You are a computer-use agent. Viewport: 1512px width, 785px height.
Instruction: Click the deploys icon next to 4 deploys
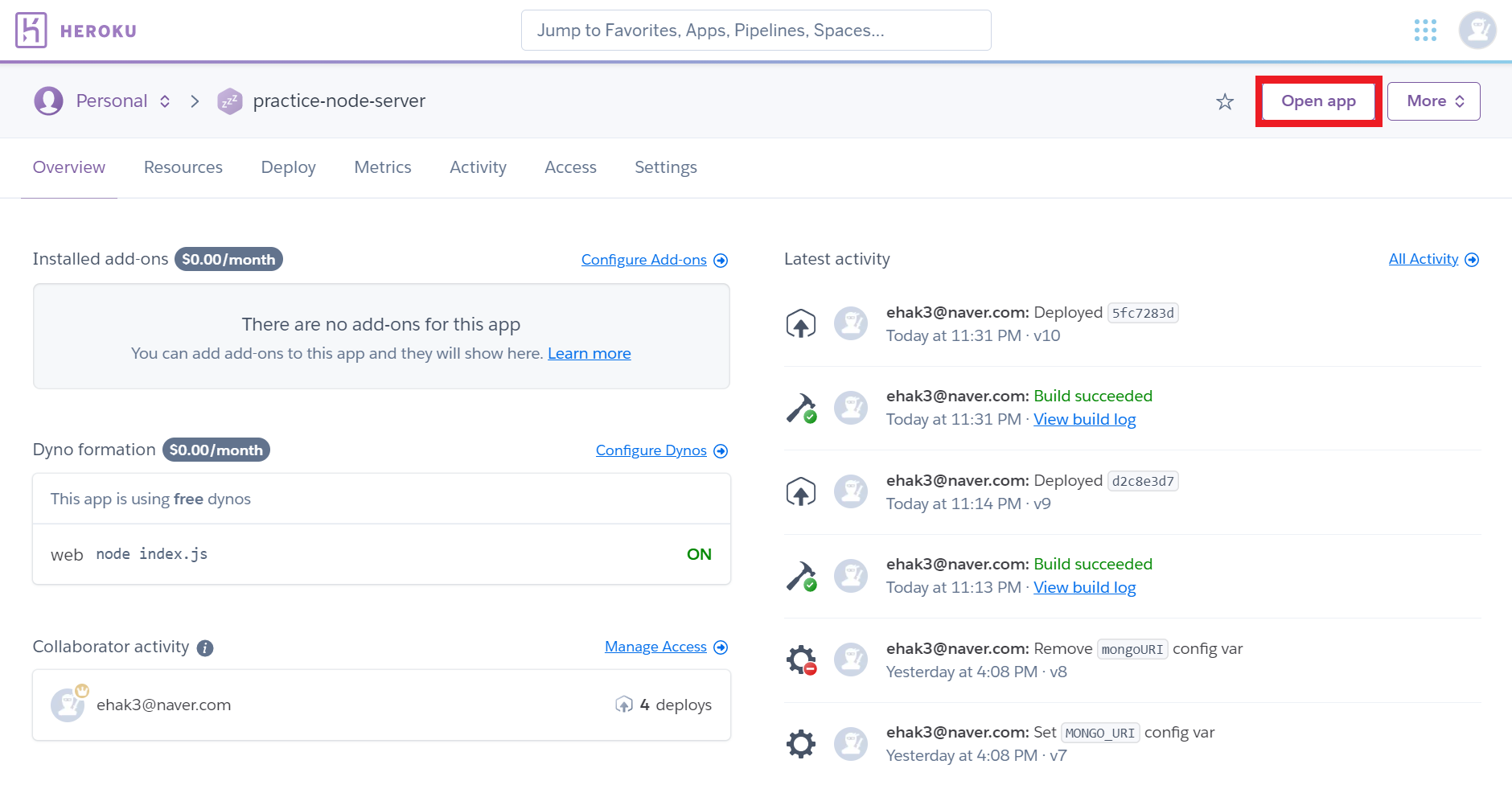624,705
